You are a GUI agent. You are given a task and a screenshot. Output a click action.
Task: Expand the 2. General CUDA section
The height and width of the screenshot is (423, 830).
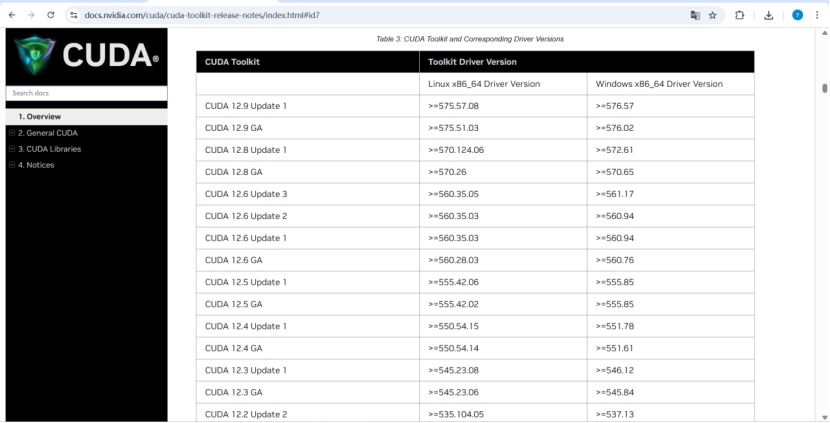click(x=12, y=133)
